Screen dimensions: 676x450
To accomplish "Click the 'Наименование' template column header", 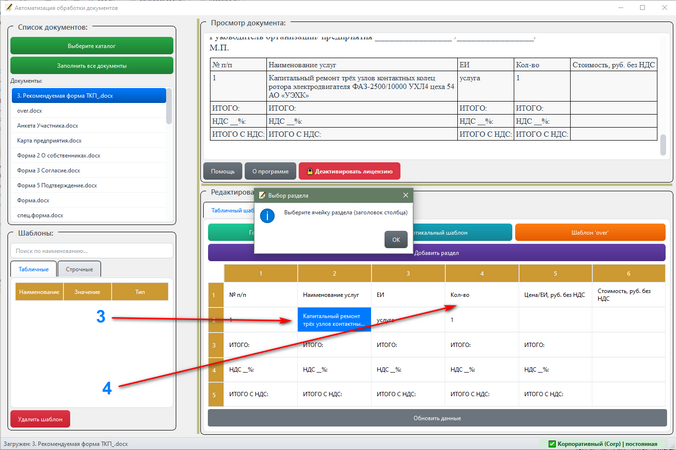I will coord(39,292).
